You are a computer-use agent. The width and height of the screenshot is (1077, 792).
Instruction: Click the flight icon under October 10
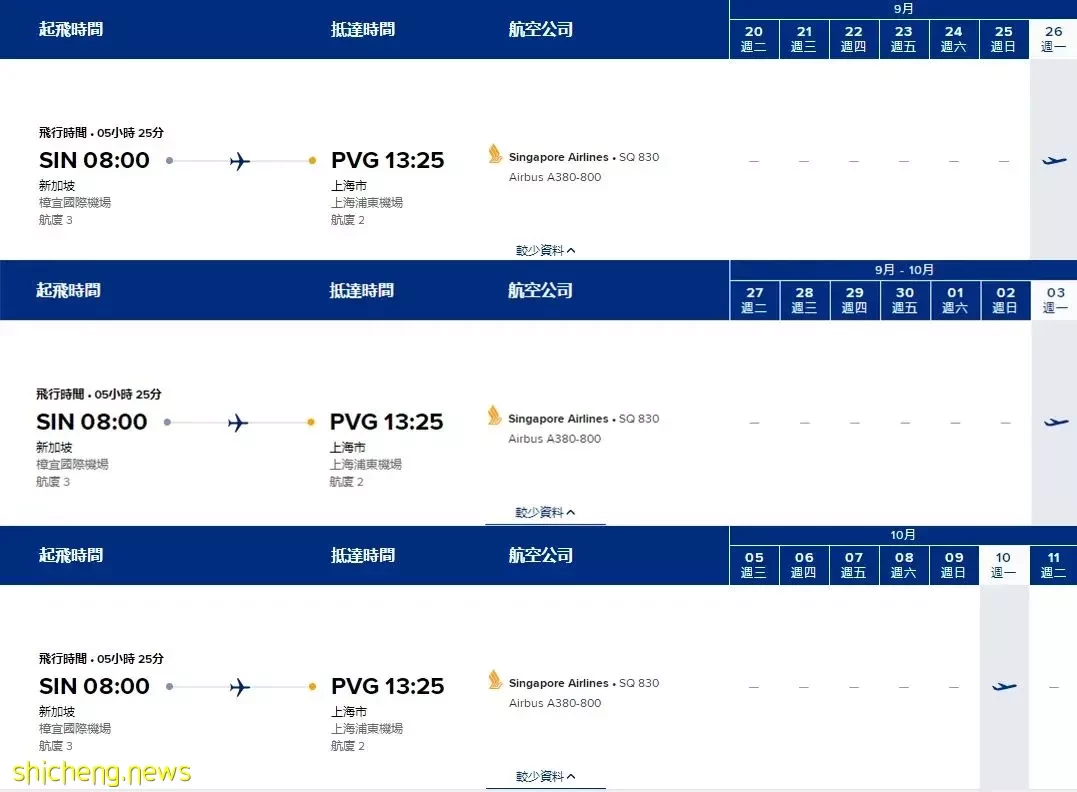pos(1004,686)
